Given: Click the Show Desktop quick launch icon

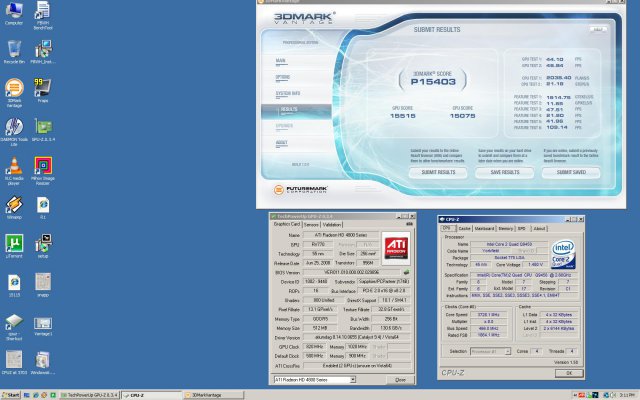Looking at the screenshot, I should [x=27, y=395].
